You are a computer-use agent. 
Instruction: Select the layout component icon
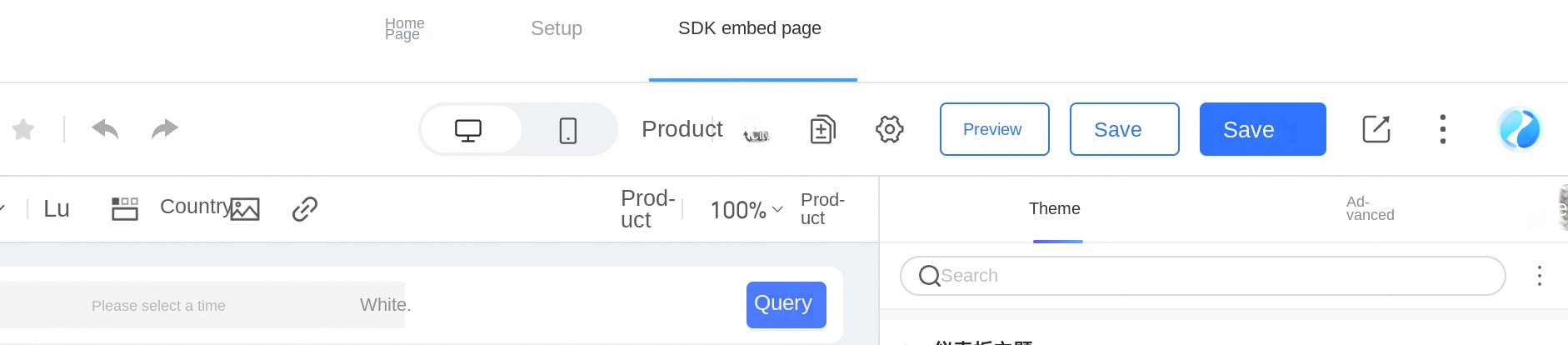125,208
